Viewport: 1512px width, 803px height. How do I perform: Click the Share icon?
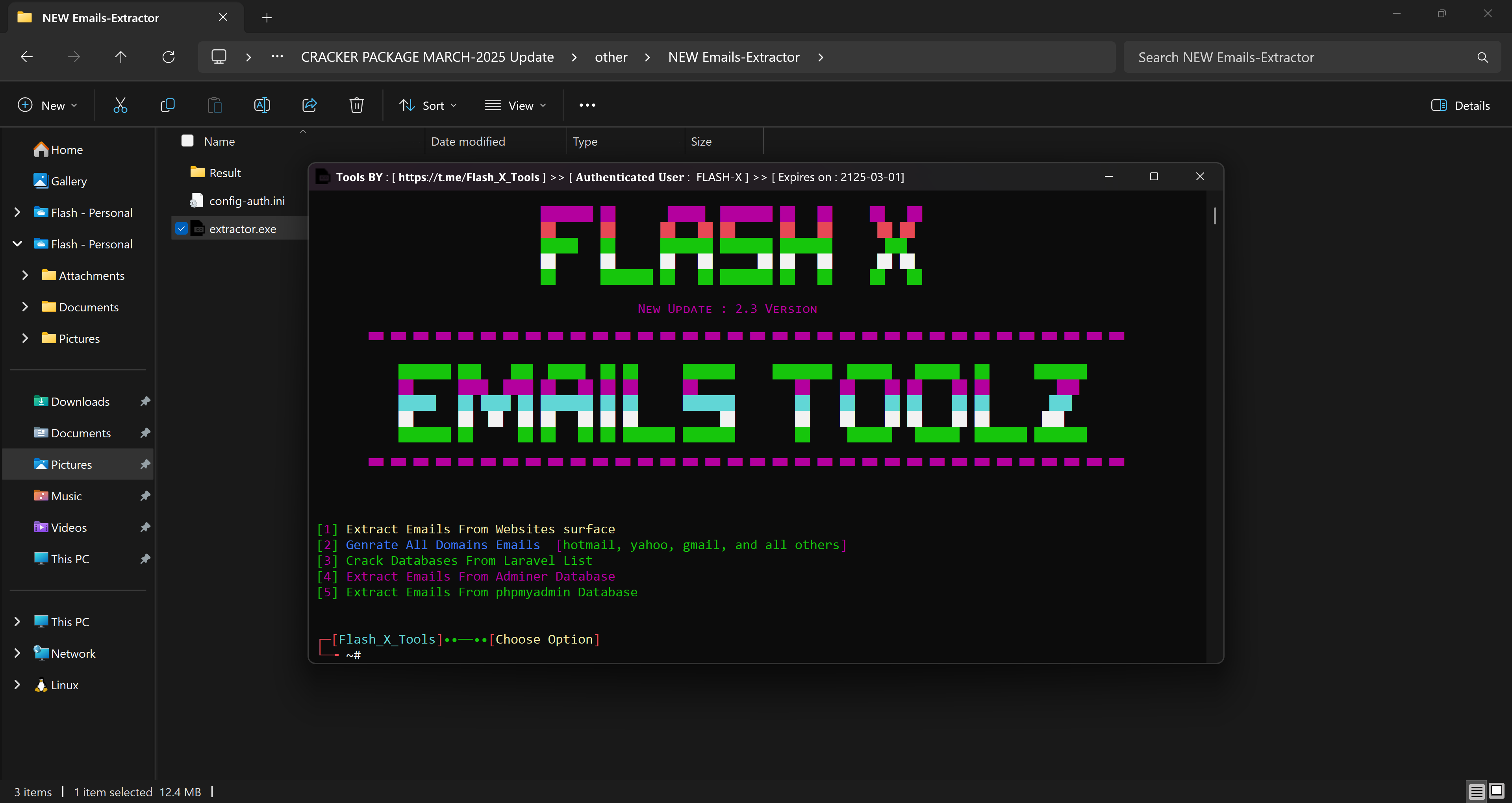click(x=309, y=105)
